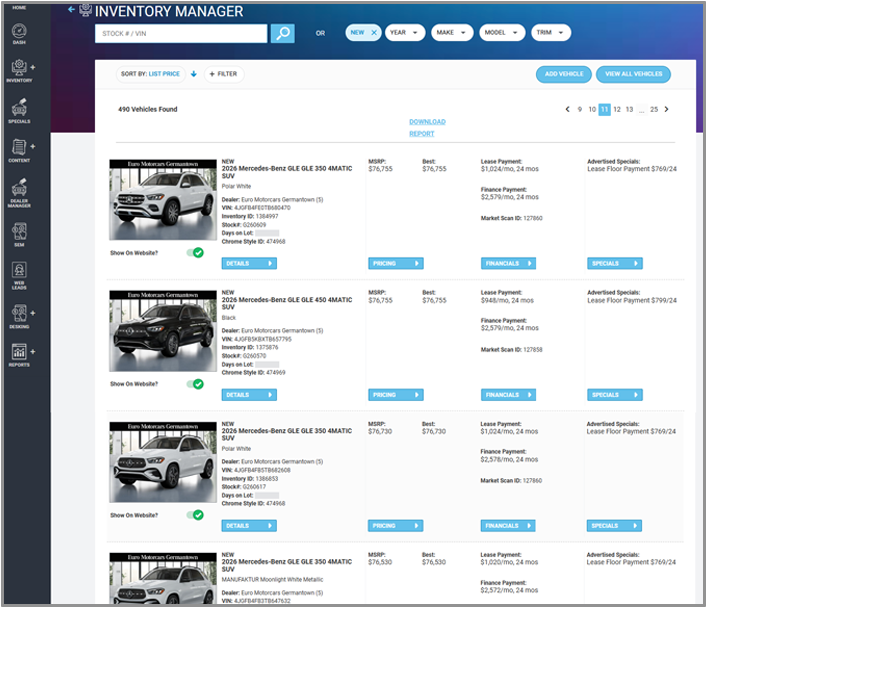Image resolution: width=878 pixels, height=697 pixels.
Task: Open the Reports sidebar icon
Action: [19, 355]
